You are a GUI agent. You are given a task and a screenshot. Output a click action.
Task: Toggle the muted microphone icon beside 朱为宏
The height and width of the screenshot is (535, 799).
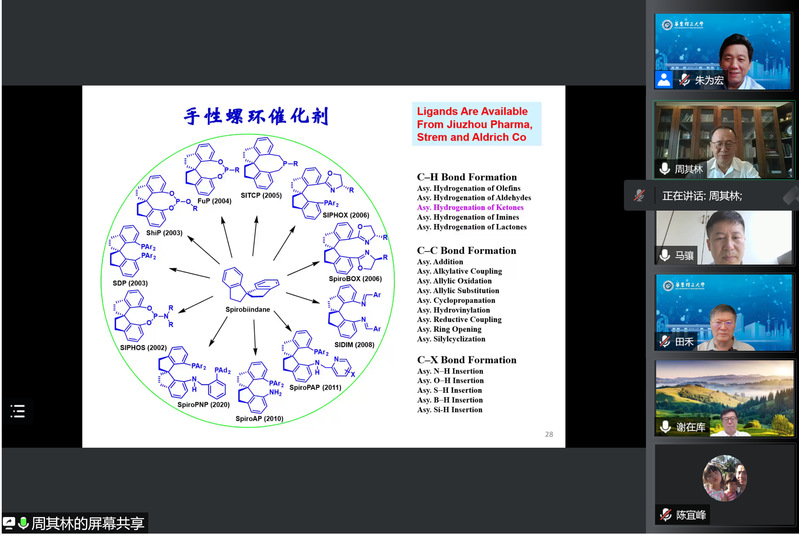coord(685,79)
